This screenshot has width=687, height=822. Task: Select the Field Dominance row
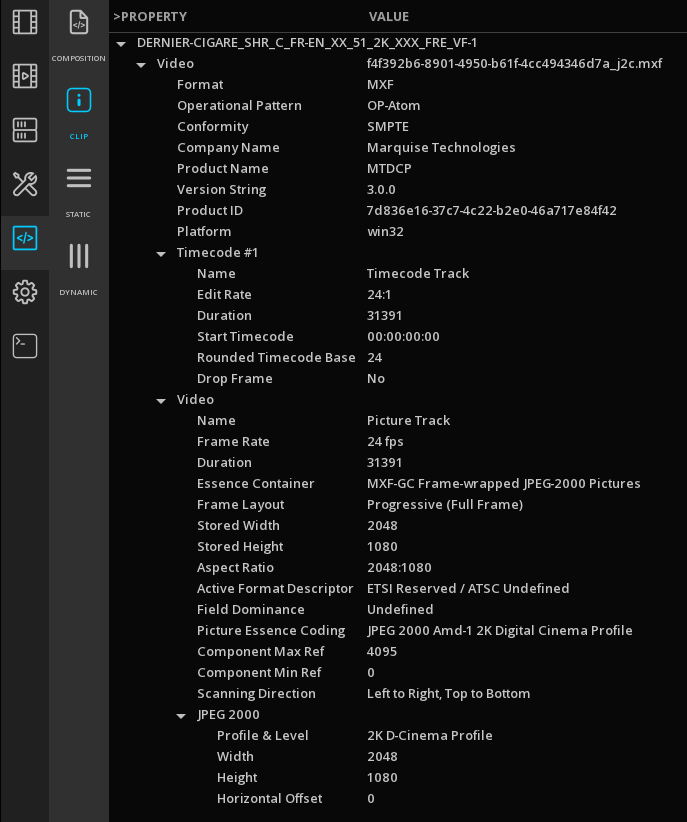398,610
